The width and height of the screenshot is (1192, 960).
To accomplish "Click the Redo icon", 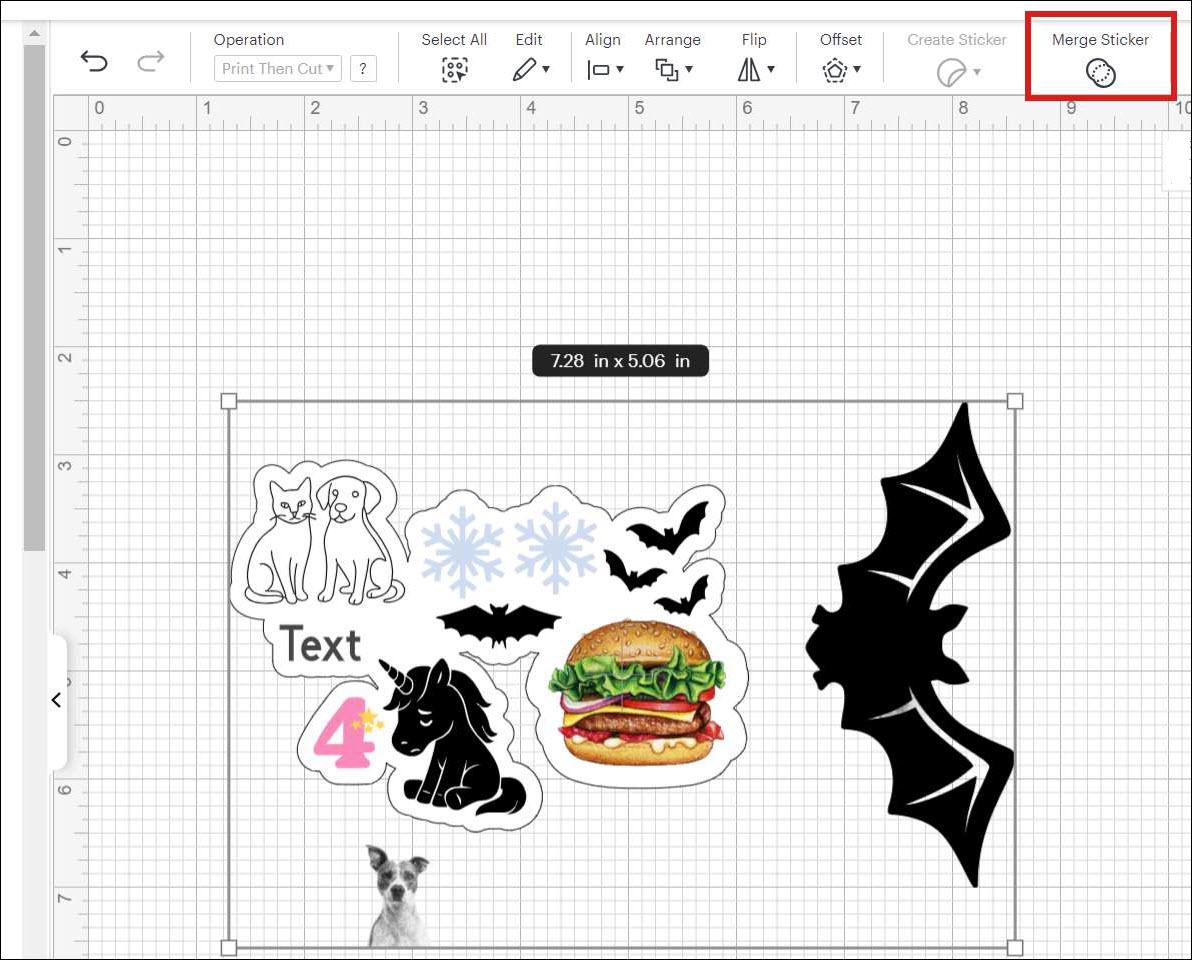I will coord(152,61).
